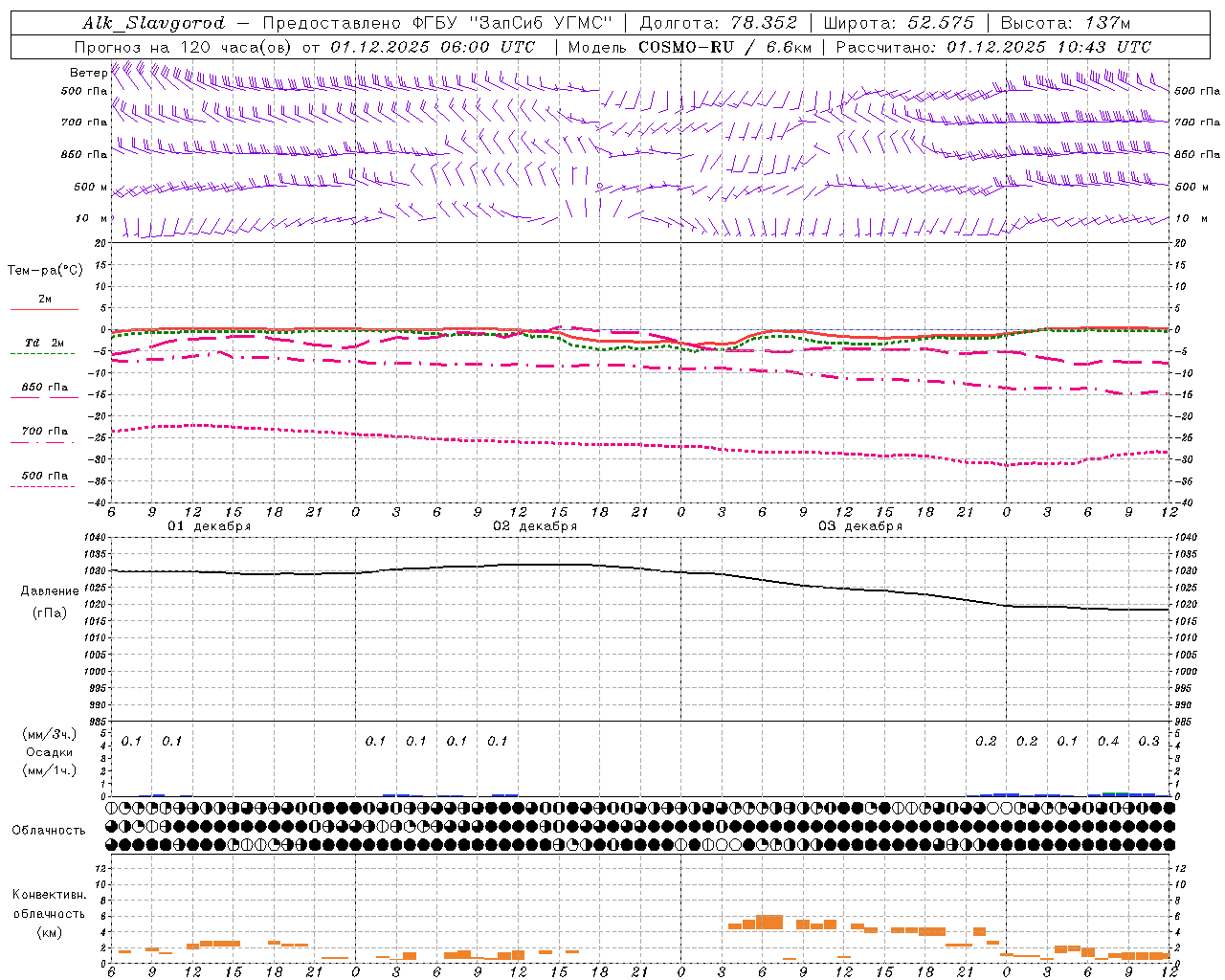1225x980 pixels.
Task: Click the 500 гПа temperature legend entry
Action: click(45, 476)
